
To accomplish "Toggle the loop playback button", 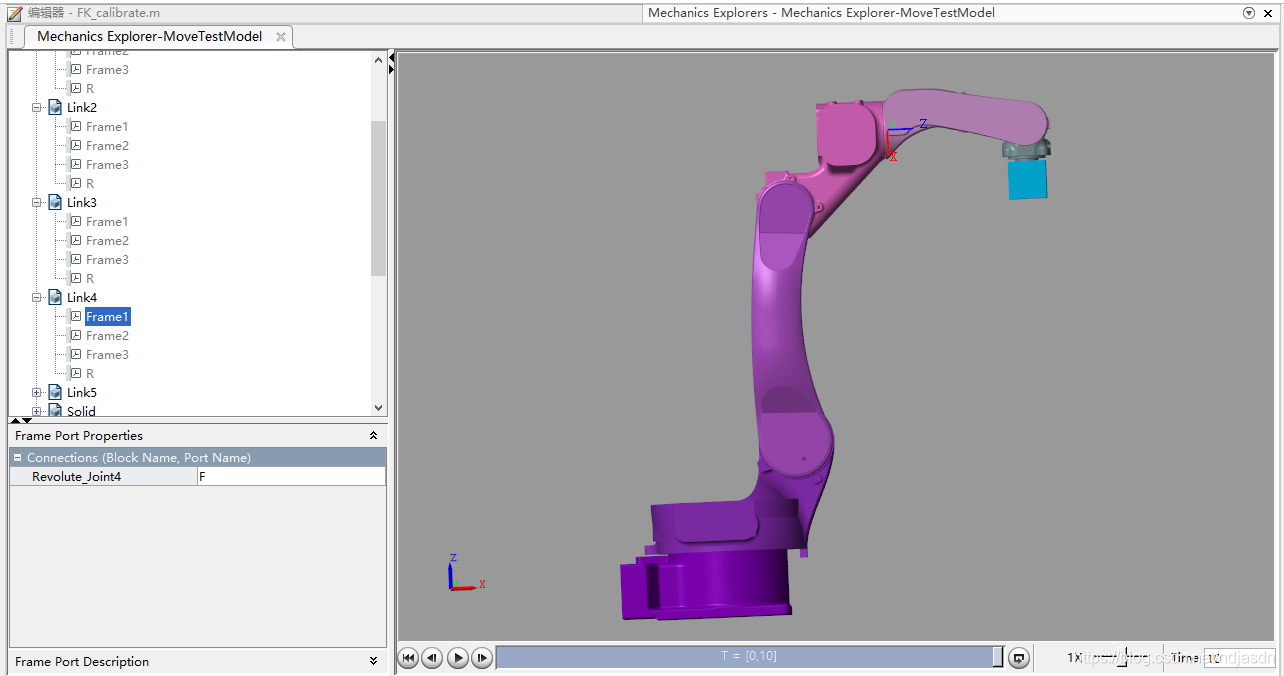I will (1019, 658).
